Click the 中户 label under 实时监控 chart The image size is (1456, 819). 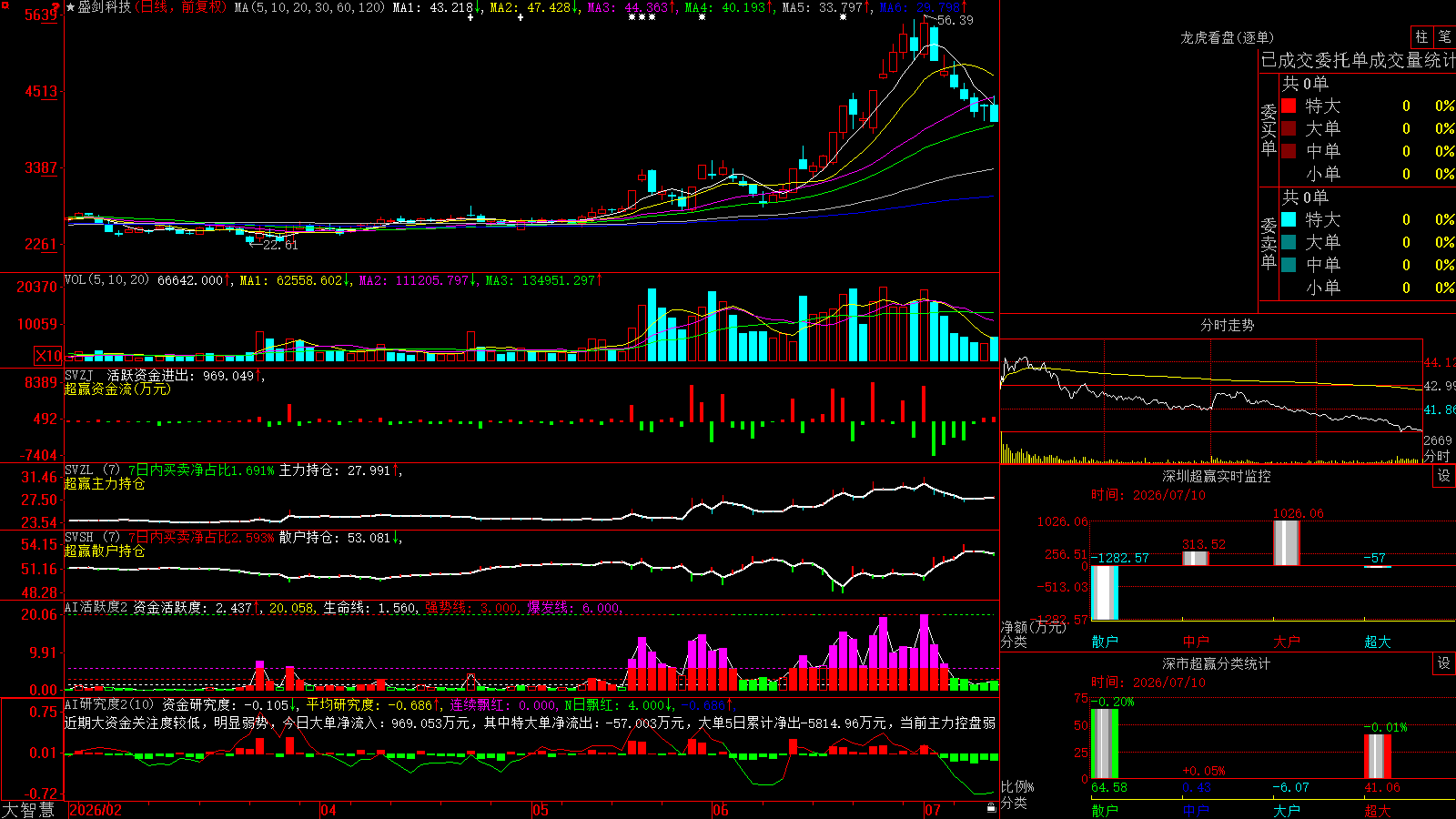click(x=1195, y=642)
